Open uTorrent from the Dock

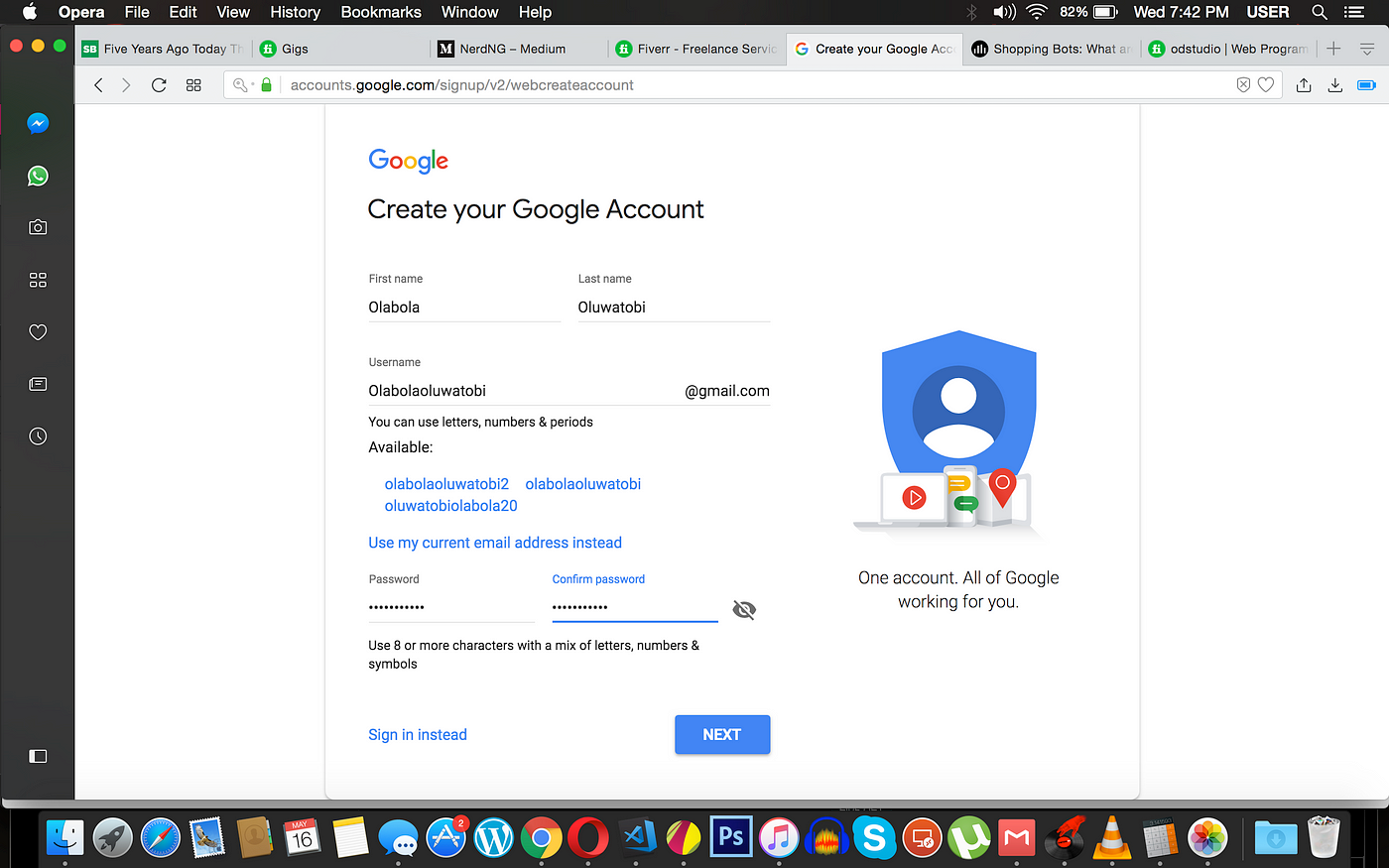coord(969,838)
